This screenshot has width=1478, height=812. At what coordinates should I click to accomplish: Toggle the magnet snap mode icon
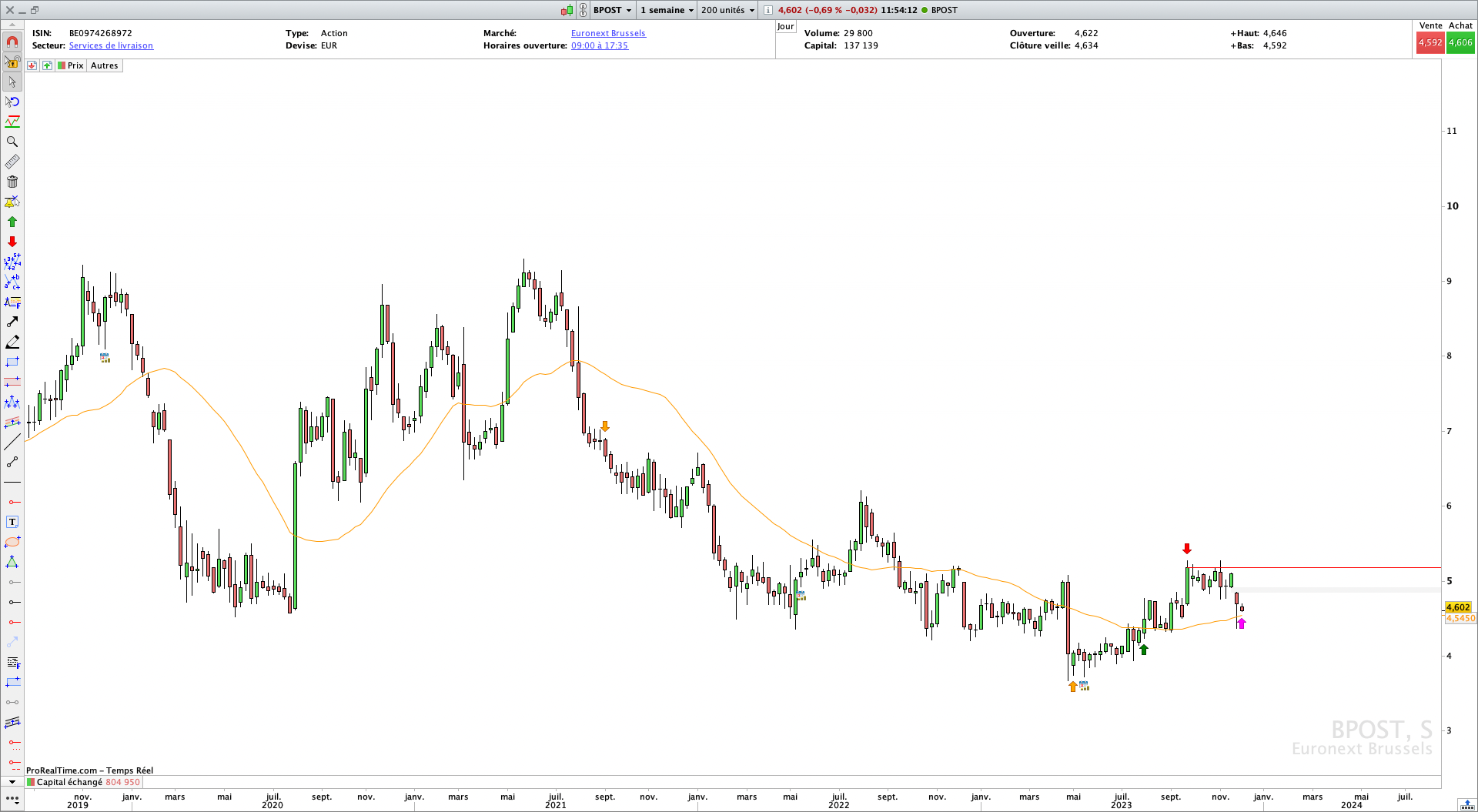coord(12,42)
